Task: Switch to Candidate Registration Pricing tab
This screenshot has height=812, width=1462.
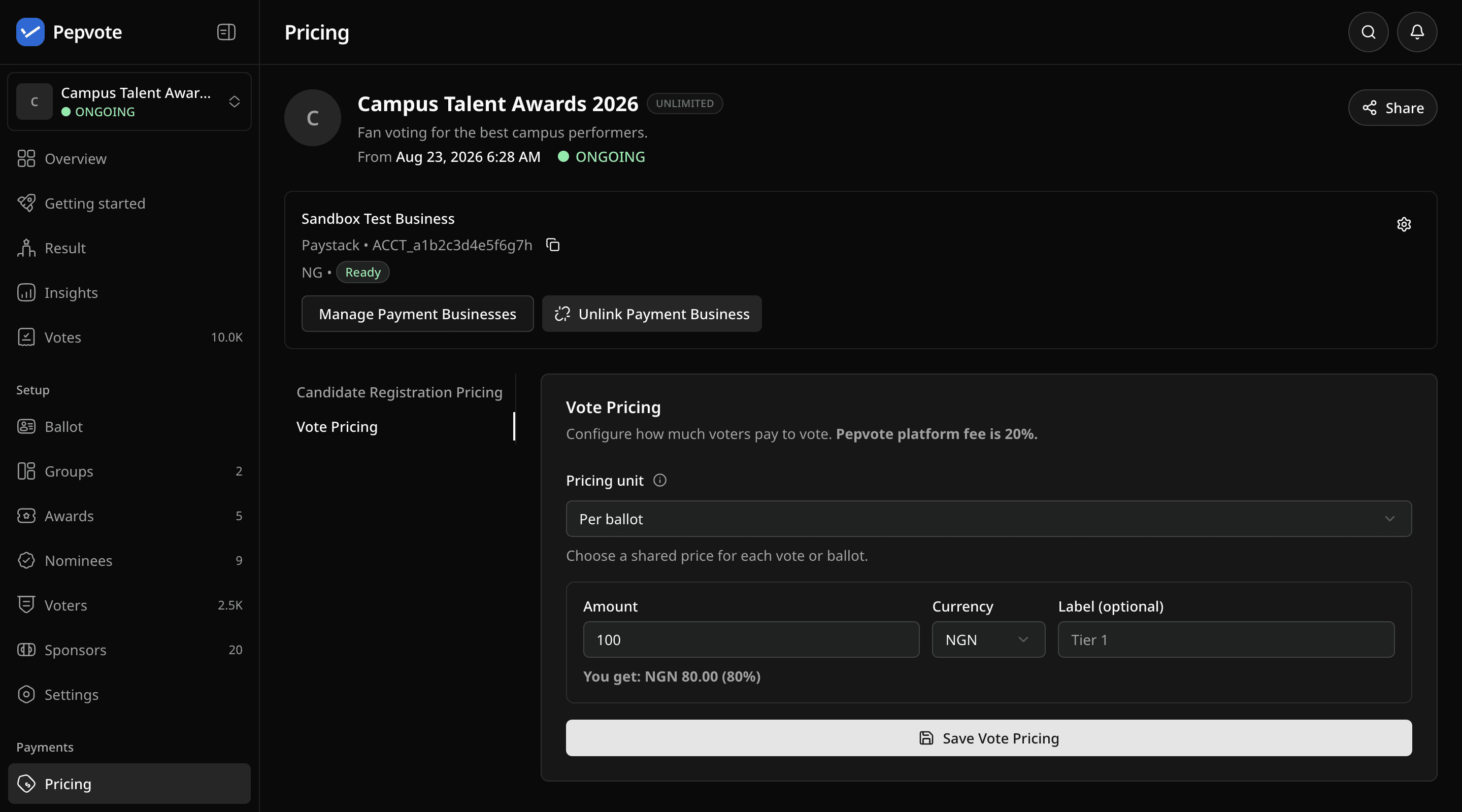Action: tap(400, 392)
